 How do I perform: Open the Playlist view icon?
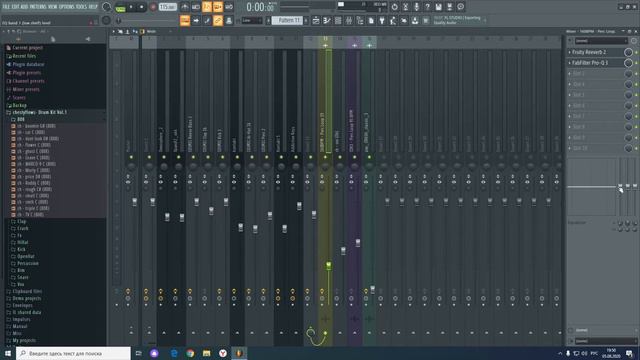pos(316,20)
